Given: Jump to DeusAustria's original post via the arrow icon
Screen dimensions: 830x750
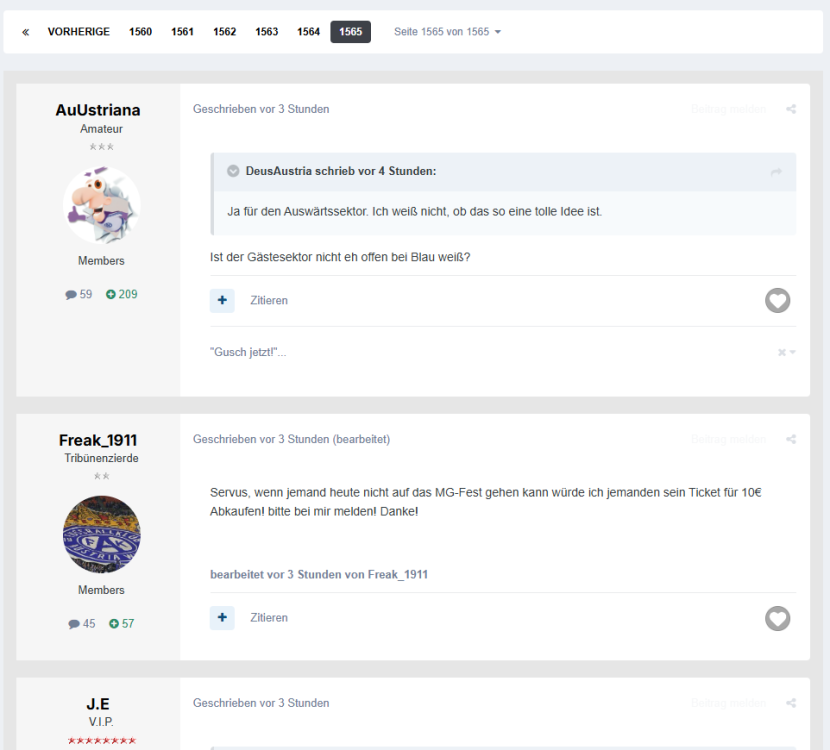Looking at the screenshot, I should pyautogui.click(x=776, y=172).
